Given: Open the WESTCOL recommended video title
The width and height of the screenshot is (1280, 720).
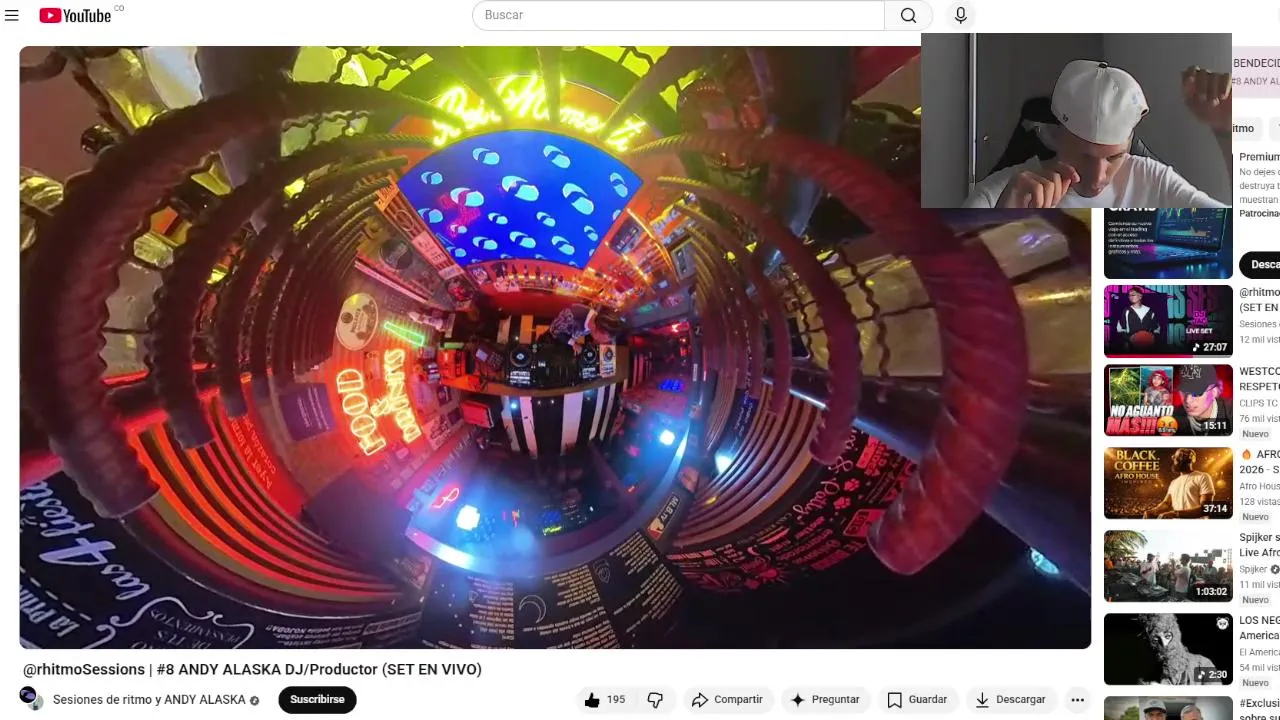Looking at the screenshot, I should (x=1259, y=378).
